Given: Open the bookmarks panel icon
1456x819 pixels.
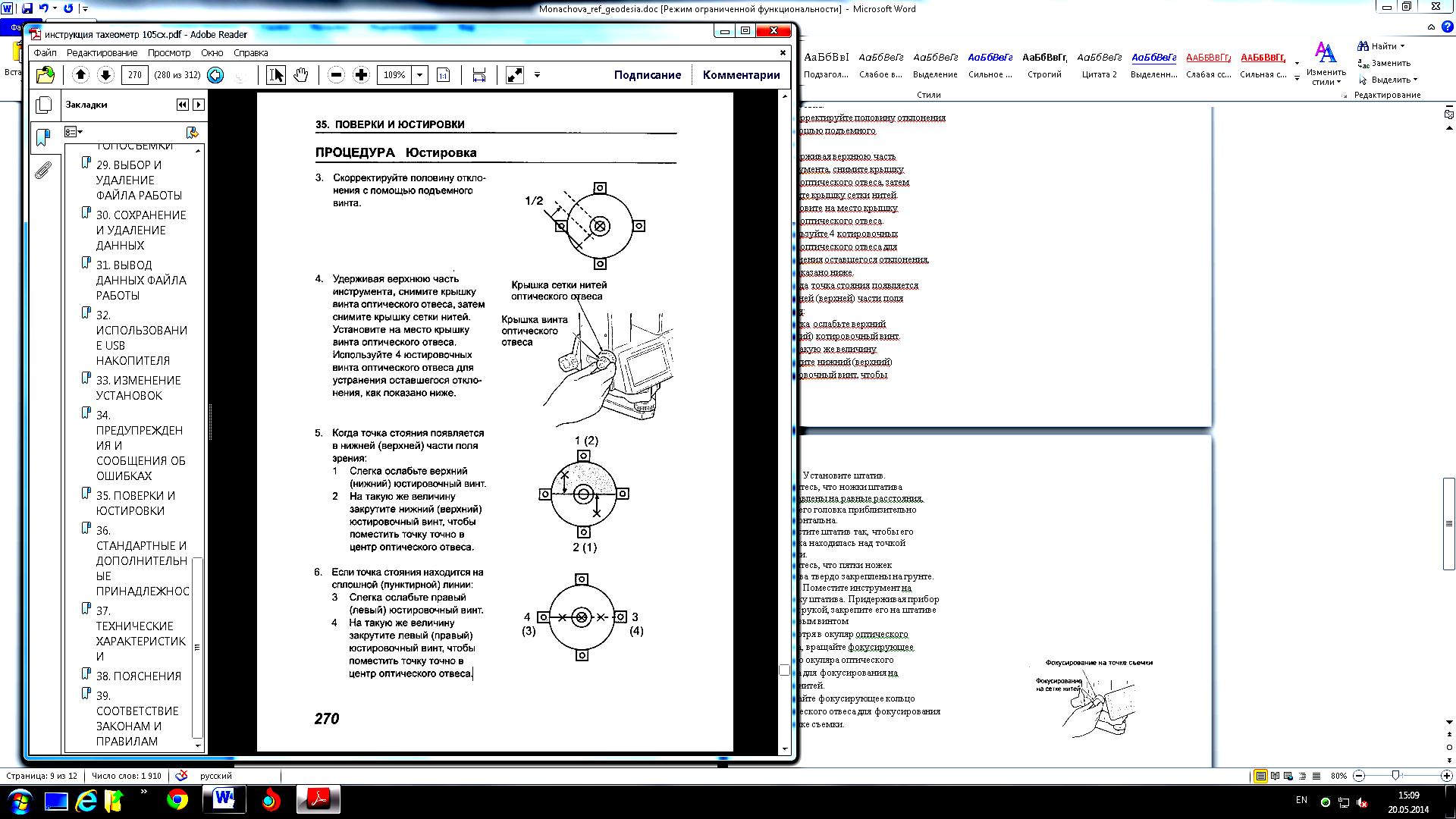Looking at the screenshot, I should [43, 137].
